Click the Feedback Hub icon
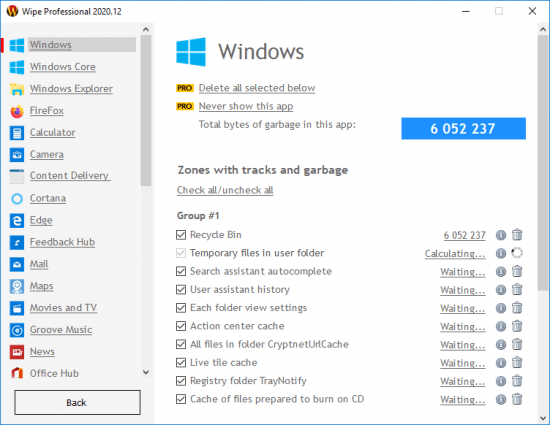Viewport: 550px width, 425px height. [x=17, y=242]
